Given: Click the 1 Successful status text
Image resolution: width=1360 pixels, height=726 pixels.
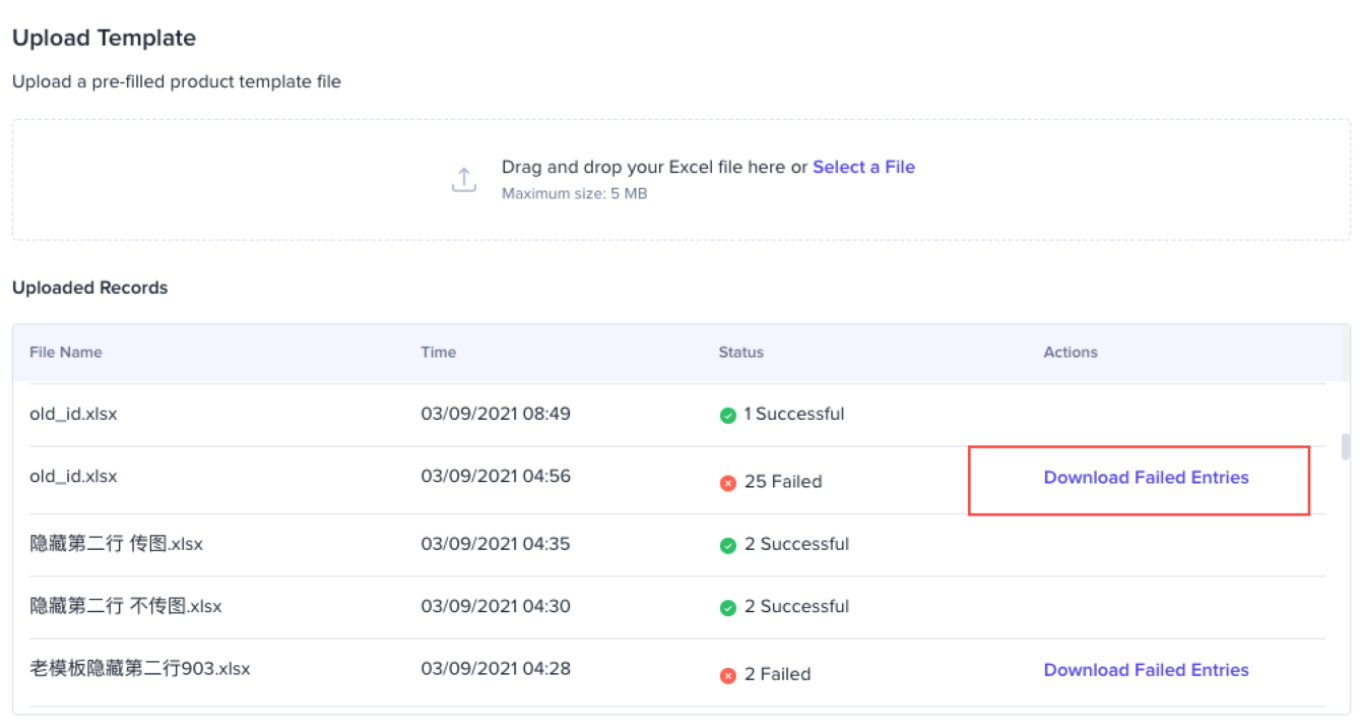Looking at the screenshot, I should pos(794,414).
